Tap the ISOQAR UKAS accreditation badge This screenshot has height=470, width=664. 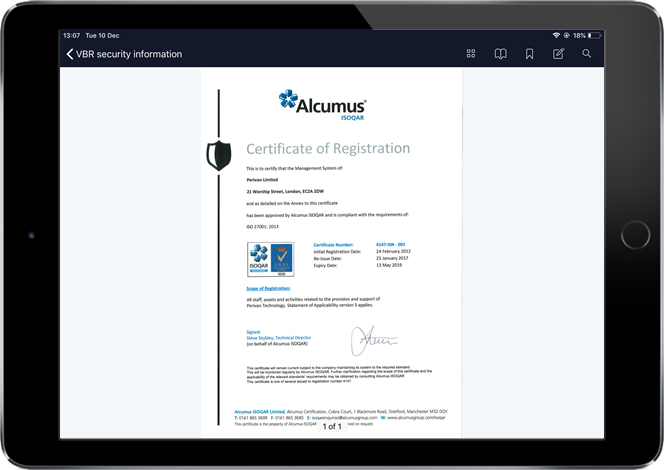point(271,259)
